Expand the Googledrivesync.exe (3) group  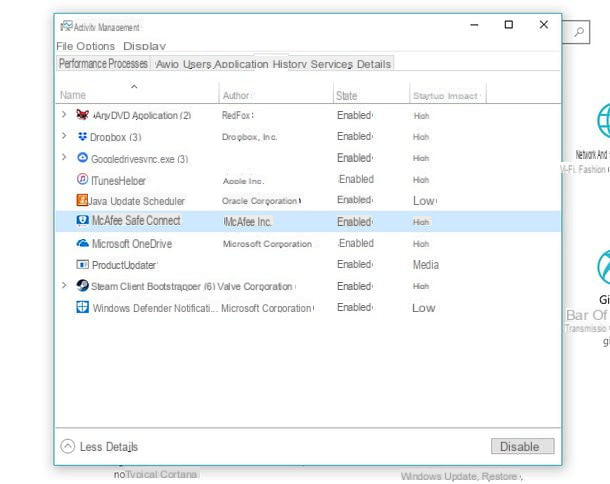tap(64, 157)
